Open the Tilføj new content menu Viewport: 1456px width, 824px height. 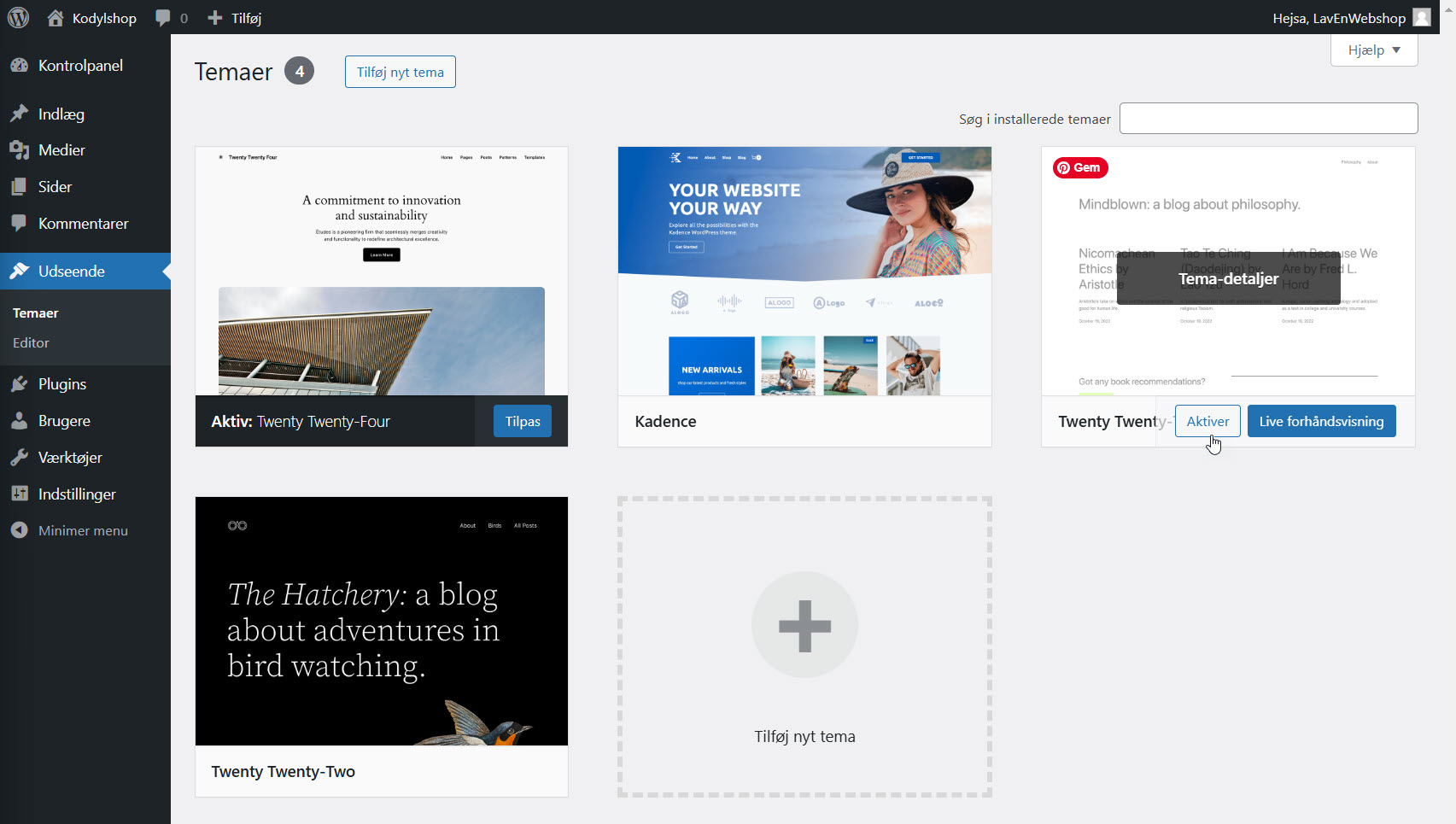pyautogui.click(x=235, y=18)
